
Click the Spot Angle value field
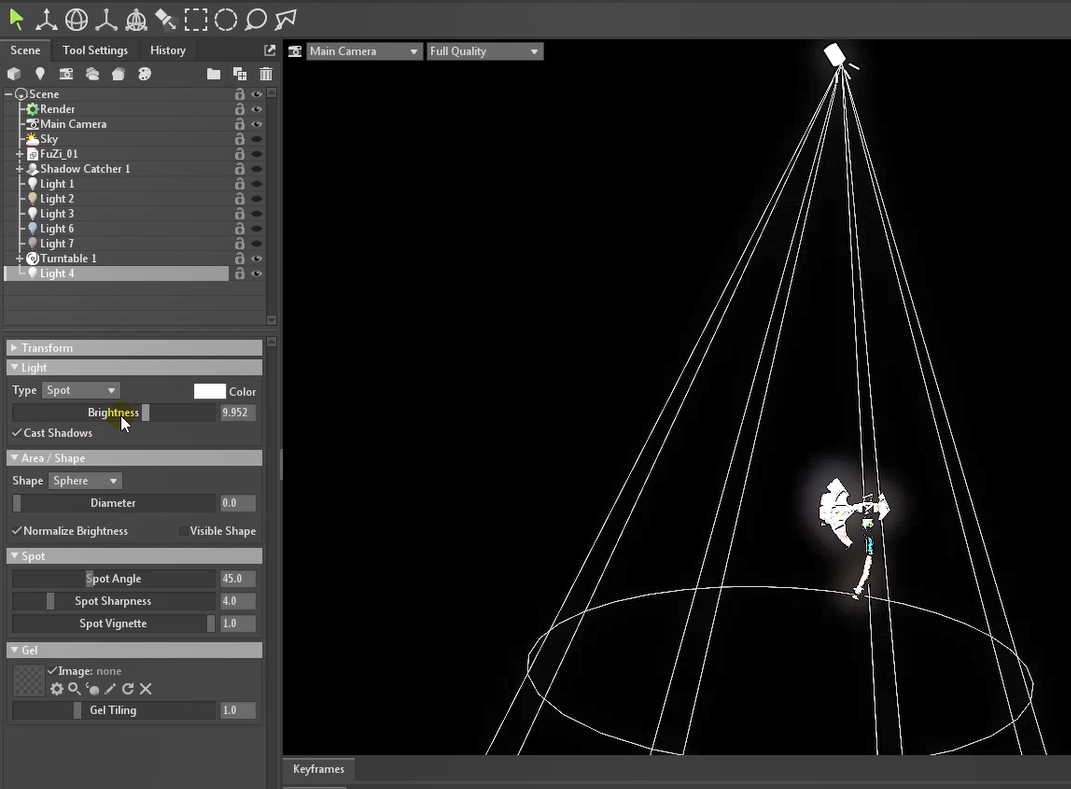(237, 579)
